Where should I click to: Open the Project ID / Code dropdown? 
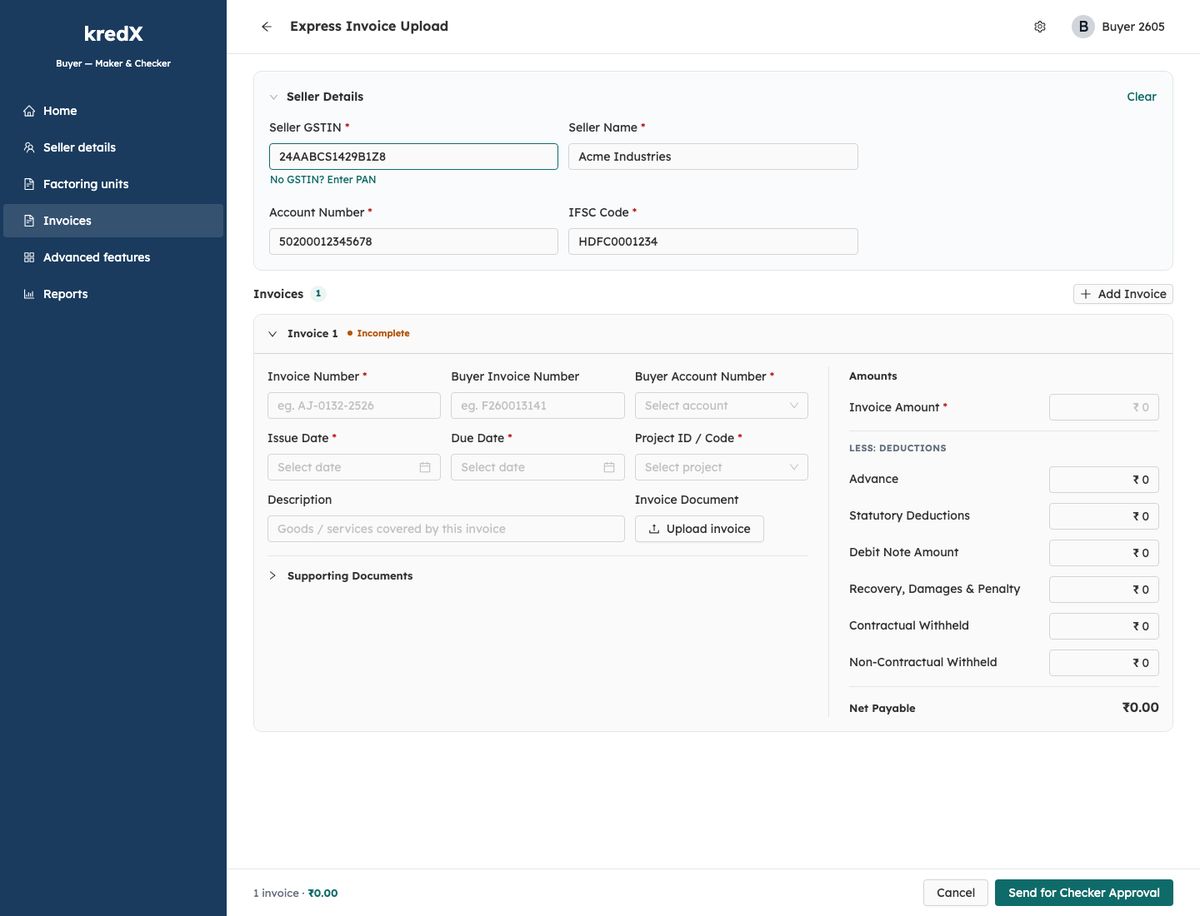click(721, 467)
